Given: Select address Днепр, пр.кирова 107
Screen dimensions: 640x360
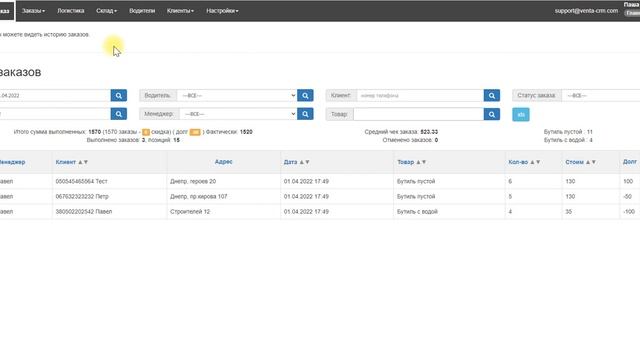Looking at the screenshot, I should point(198,196).
